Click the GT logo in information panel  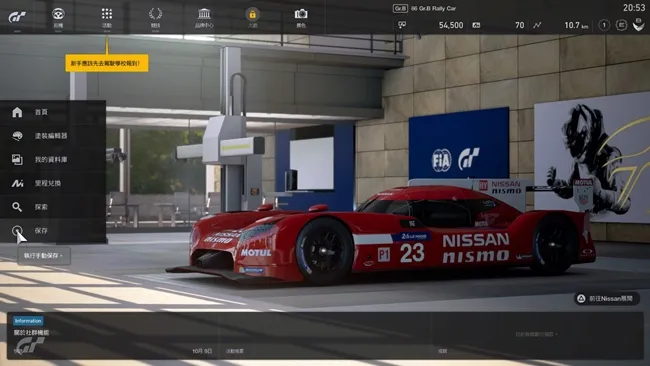coord(30,345)
